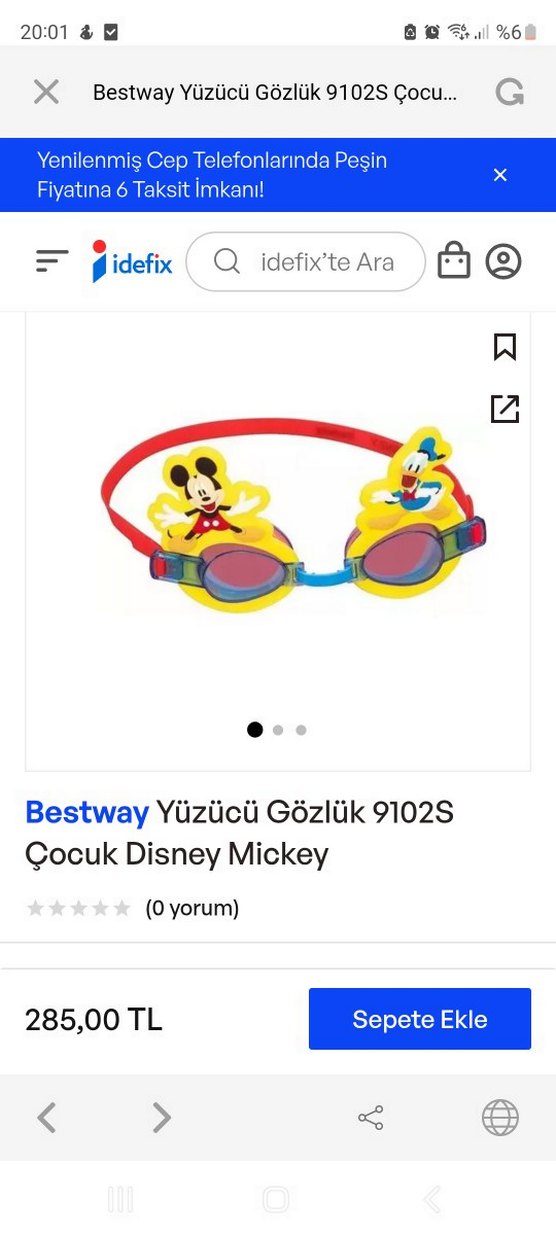Add product with Sepete Ekle button

420,1019
